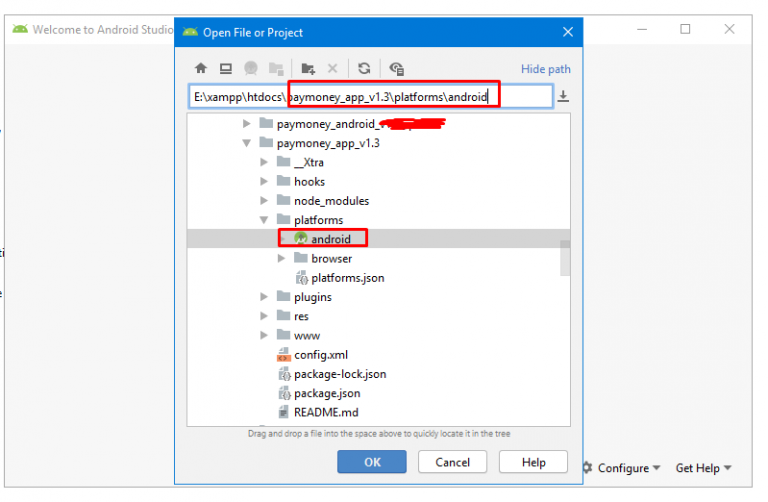Click the New Folder toolbar icon
Screen dimensions: 768x502
[x=308, y=68]
